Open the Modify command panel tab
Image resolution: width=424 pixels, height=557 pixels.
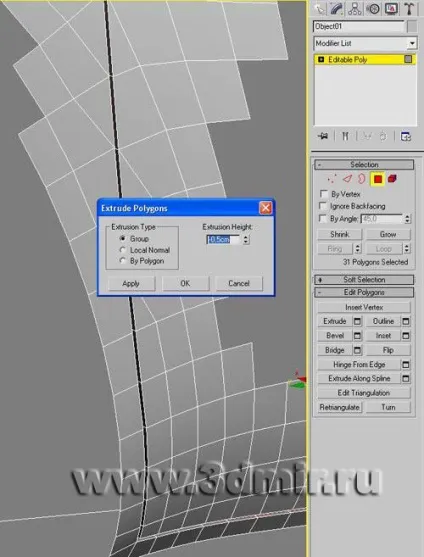click(337, 9)
